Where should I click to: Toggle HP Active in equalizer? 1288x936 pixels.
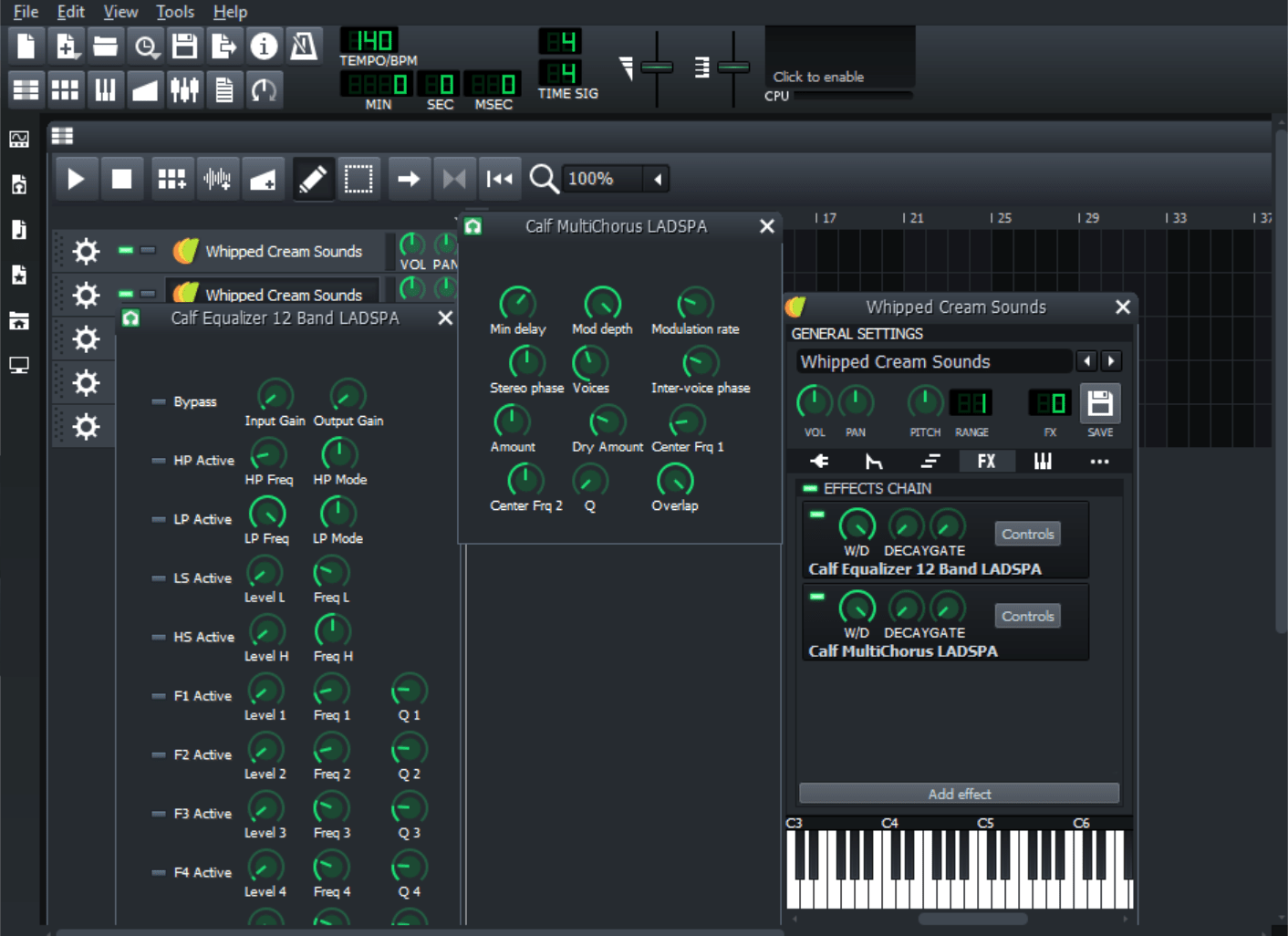159,461
